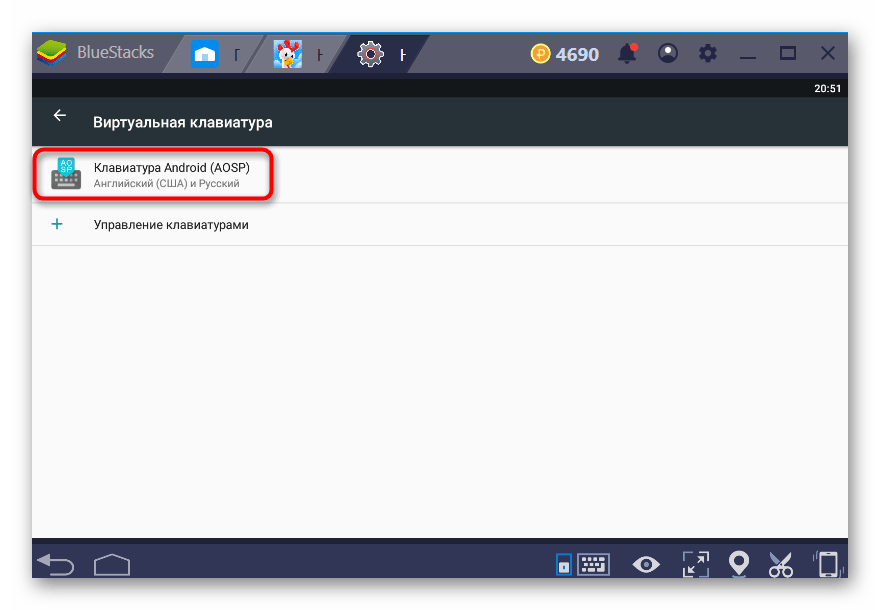The height and width of the screenshot is (610, 880).
Task: Click the plus icon beside Управление клавиатурами
Action: pyautogui.click(x=57, y=224)
